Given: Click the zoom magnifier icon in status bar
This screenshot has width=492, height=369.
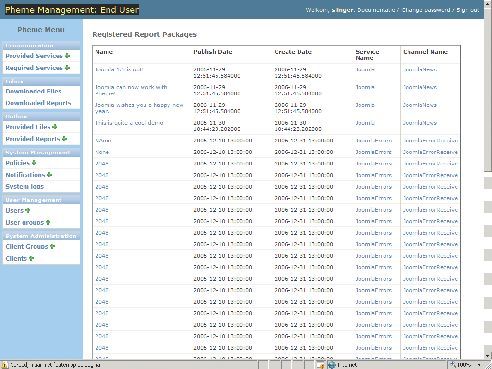Looking at the screenshot, I should coord(453,365).
